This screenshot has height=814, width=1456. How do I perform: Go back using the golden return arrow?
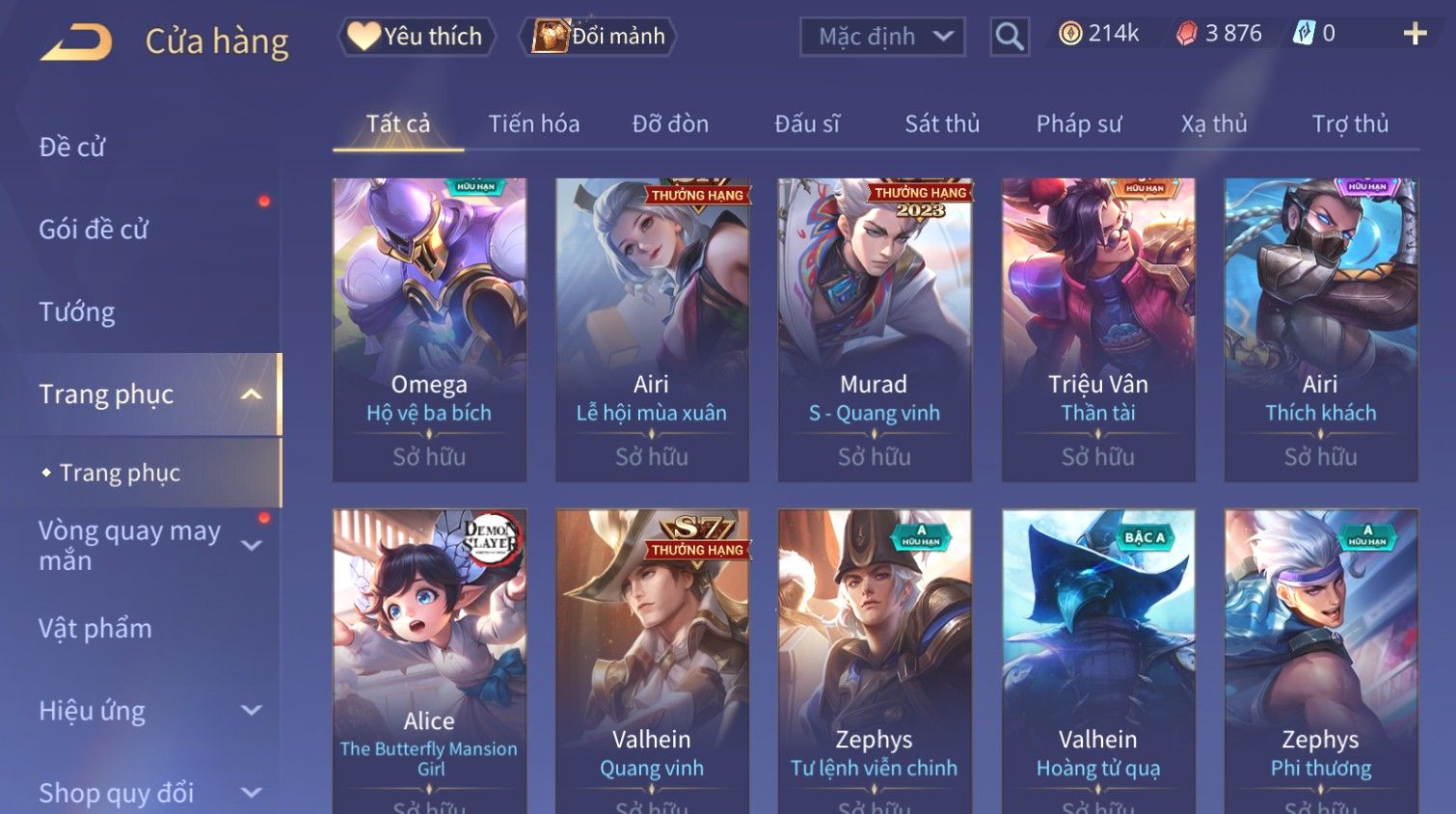(x=76, y=41)
